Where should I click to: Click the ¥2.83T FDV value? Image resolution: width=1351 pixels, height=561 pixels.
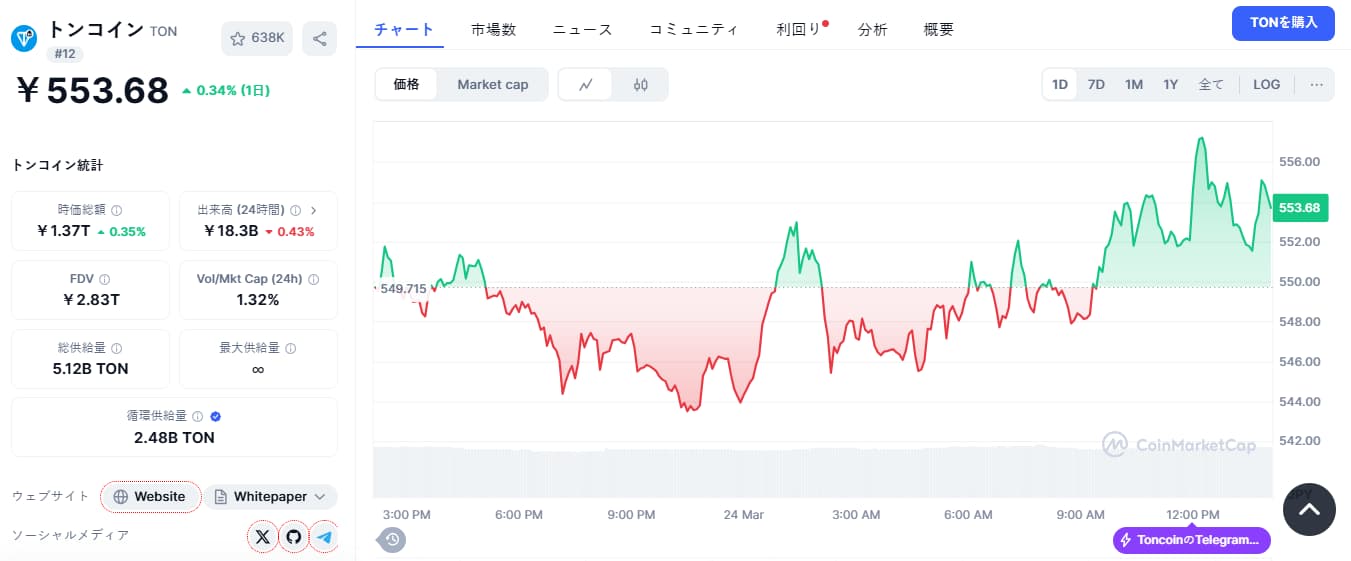pyautogui.click(x=91, y=299)
